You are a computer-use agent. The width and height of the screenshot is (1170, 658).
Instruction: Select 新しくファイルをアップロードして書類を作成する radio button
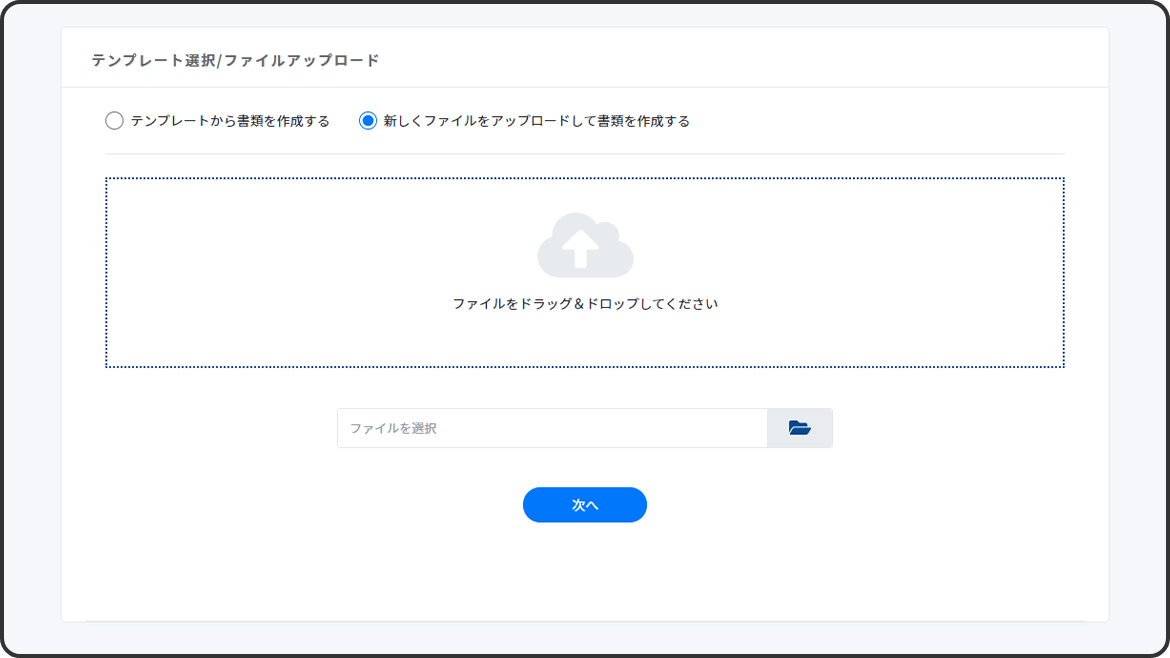tap(368, 121)
